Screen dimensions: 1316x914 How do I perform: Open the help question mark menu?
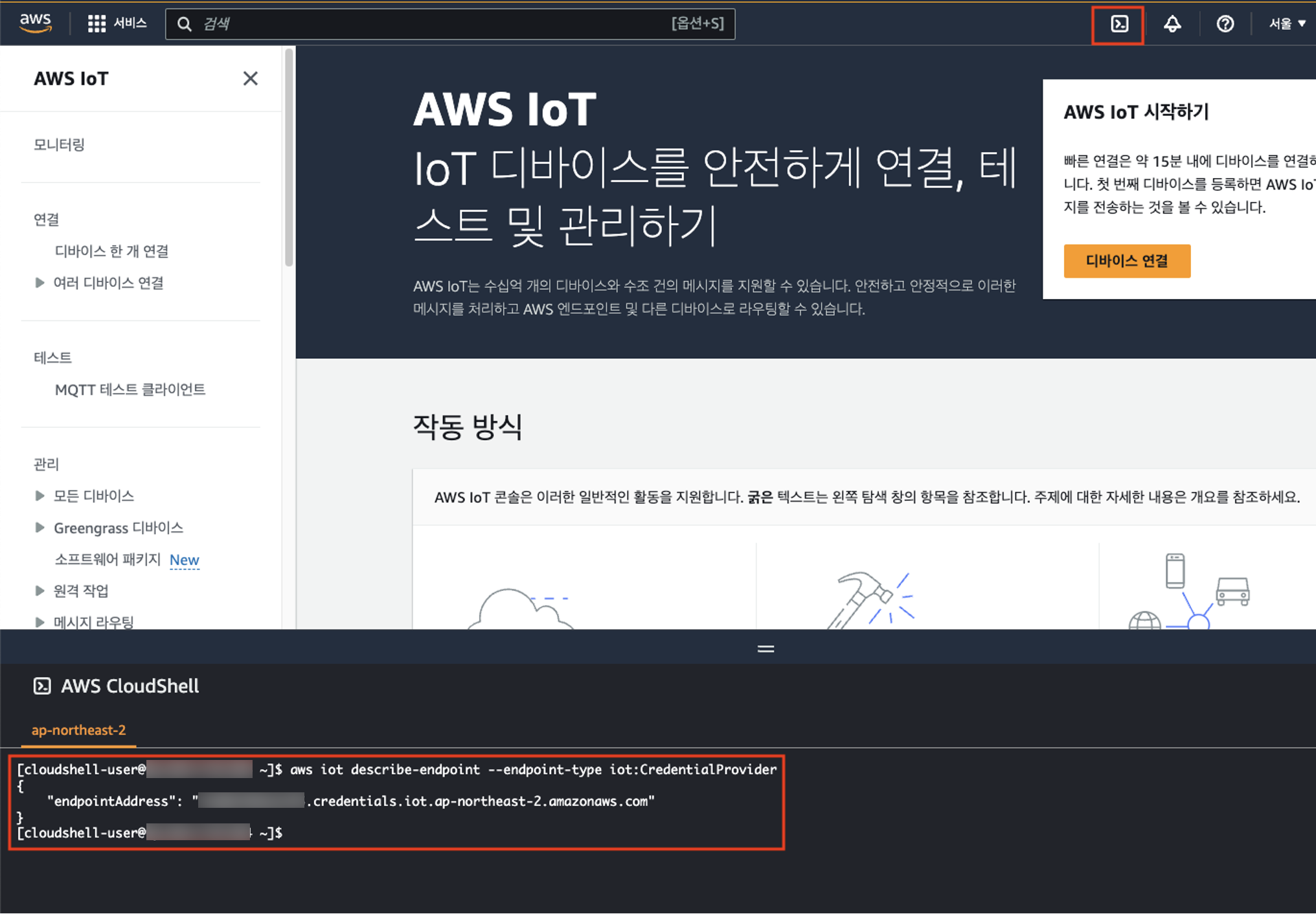[1224, 25]
